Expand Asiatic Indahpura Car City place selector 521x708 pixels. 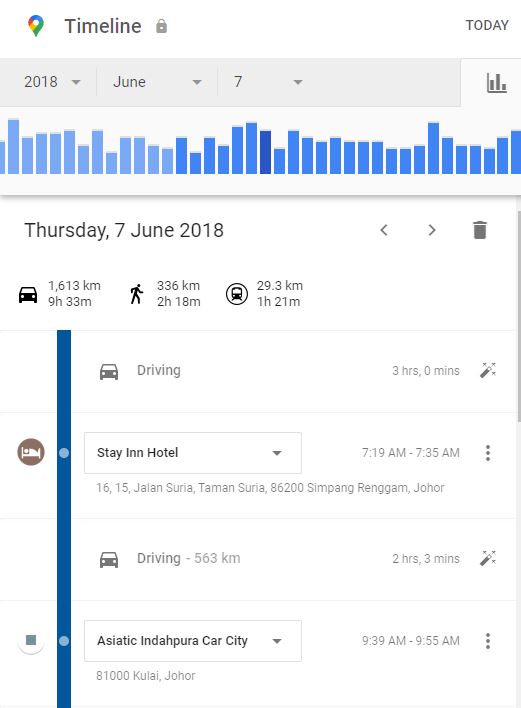click(x=193, y=641)
